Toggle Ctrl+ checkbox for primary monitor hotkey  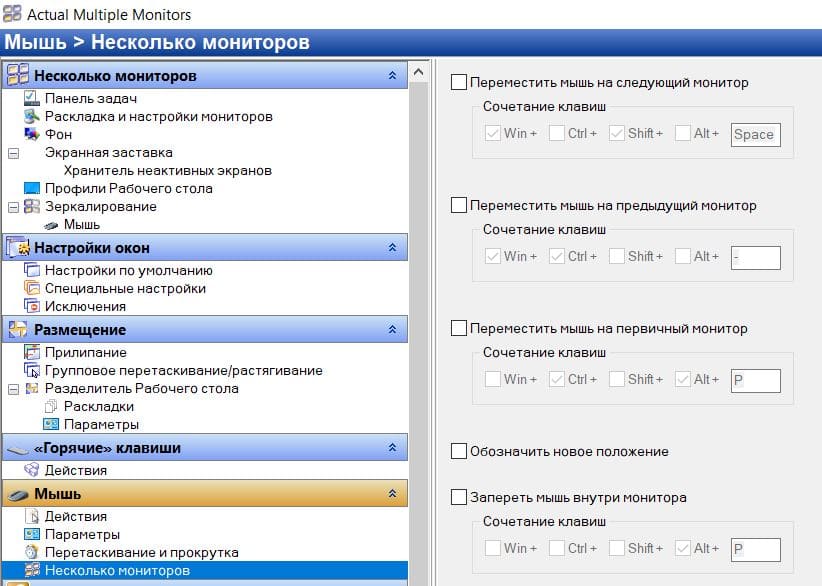[x=557, y=379]
